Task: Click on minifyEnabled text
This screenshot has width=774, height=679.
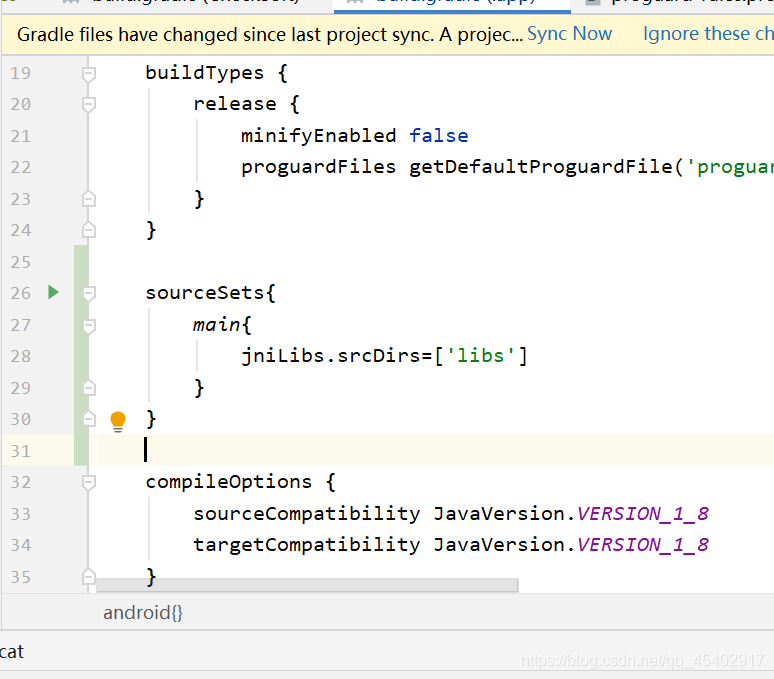Action: [x=318, y=136]
